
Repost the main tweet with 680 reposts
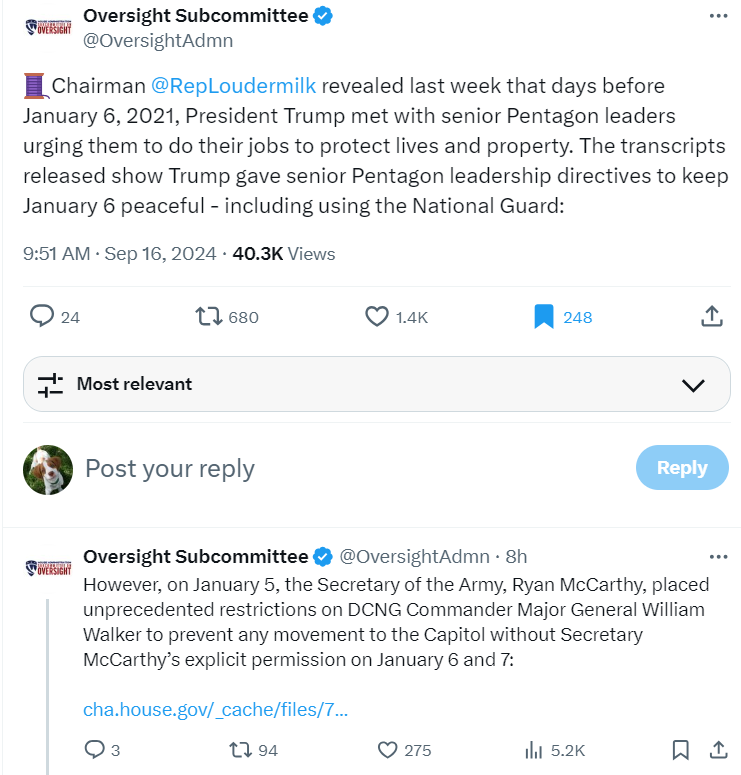point(209,317)
